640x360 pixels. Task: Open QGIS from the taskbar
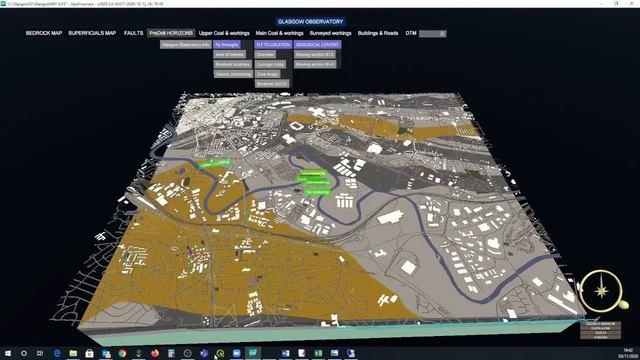point(220,353)
